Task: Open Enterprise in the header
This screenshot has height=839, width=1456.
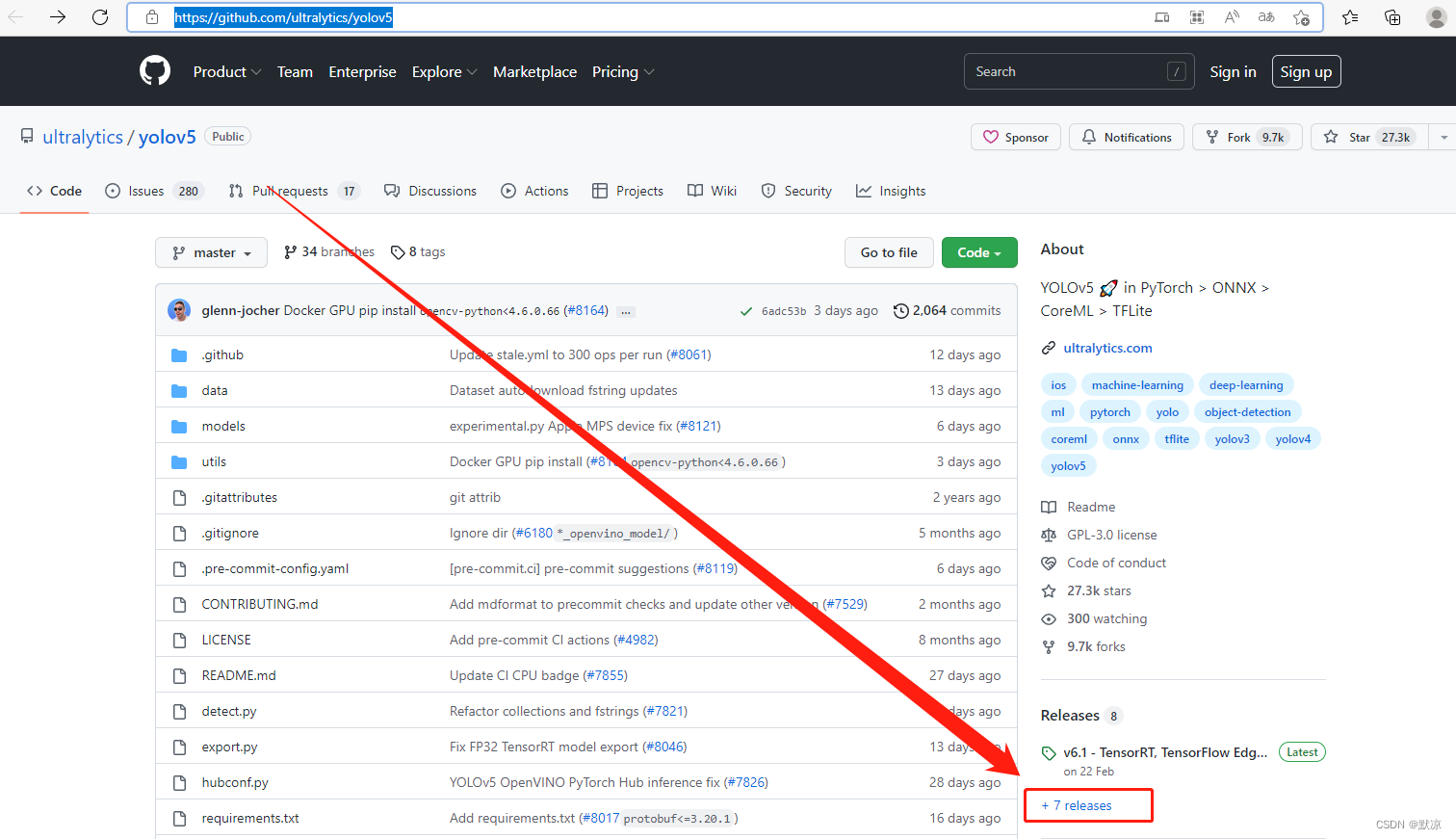Action: click(x=362, y=71)
